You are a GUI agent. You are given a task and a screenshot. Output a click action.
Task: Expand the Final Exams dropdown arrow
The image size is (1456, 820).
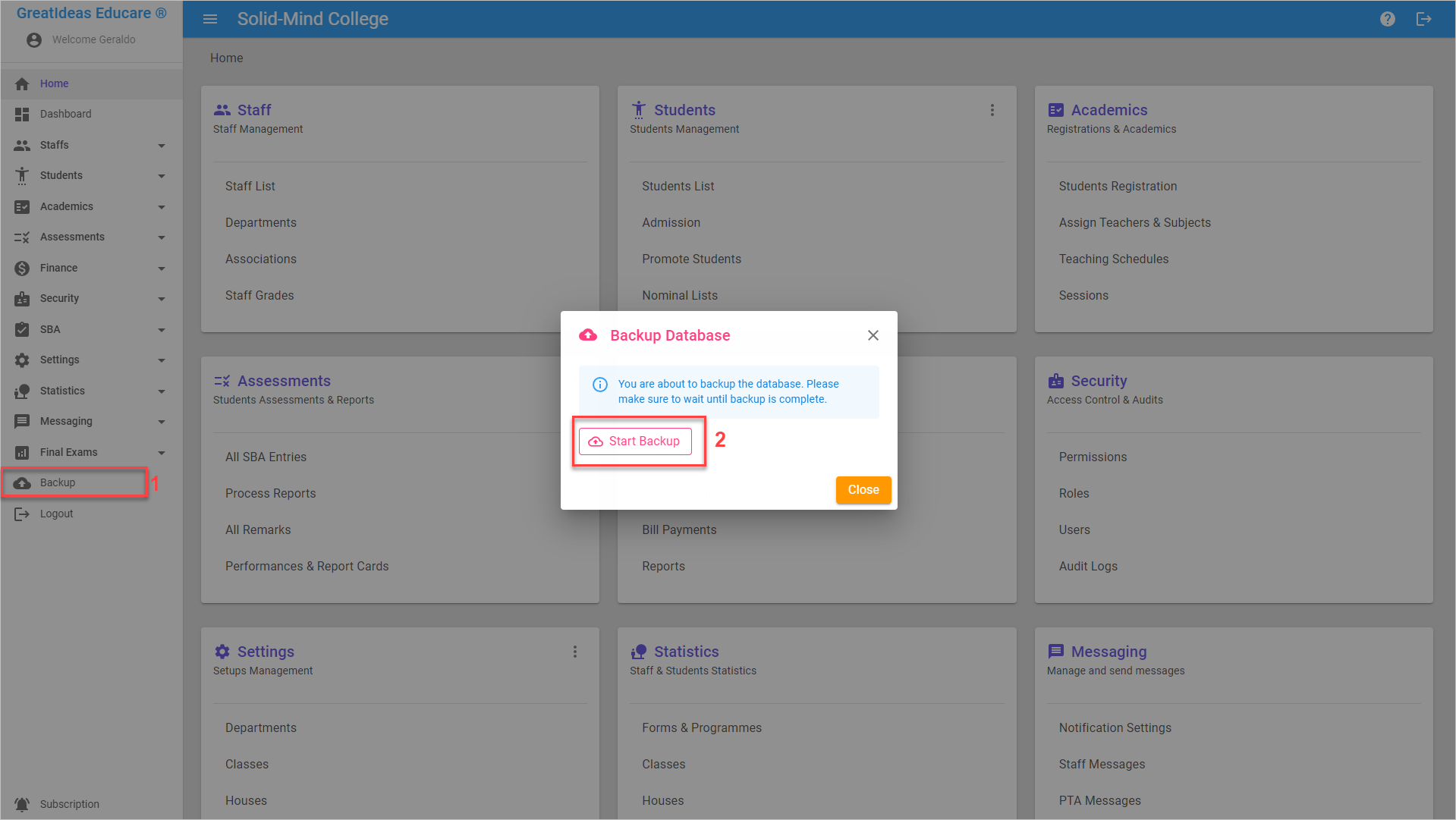coord(162,453)
